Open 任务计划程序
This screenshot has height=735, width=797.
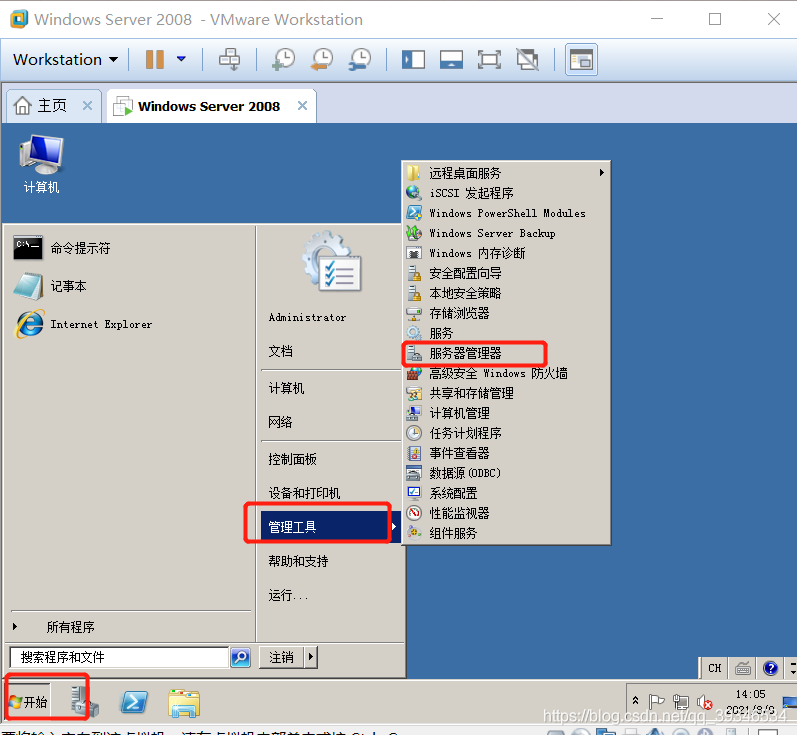click(506, 433)
